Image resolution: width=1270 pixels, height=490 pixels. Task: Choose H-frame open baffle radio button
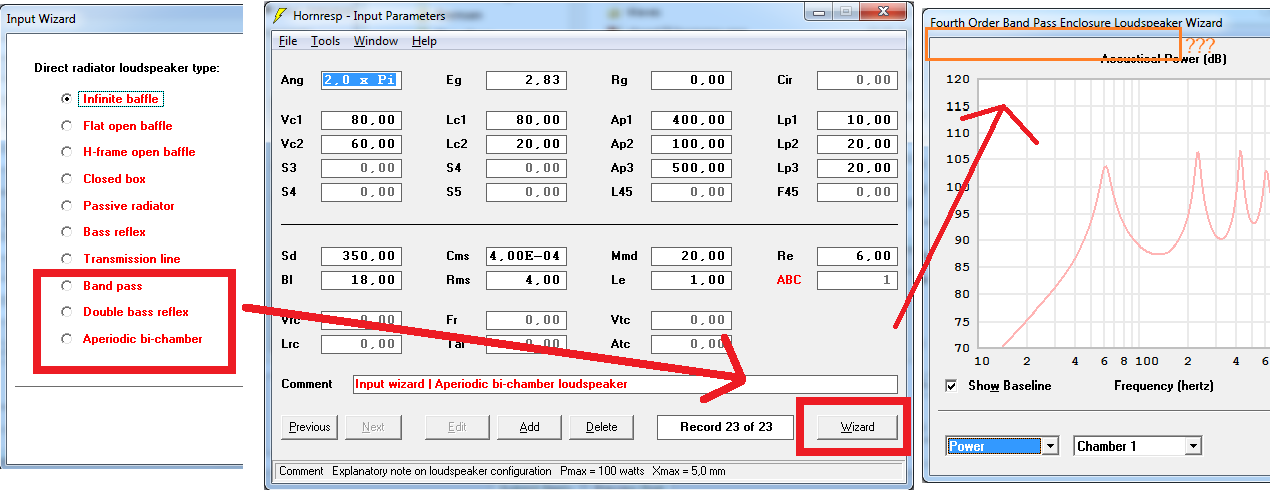(x=67, y=152)
